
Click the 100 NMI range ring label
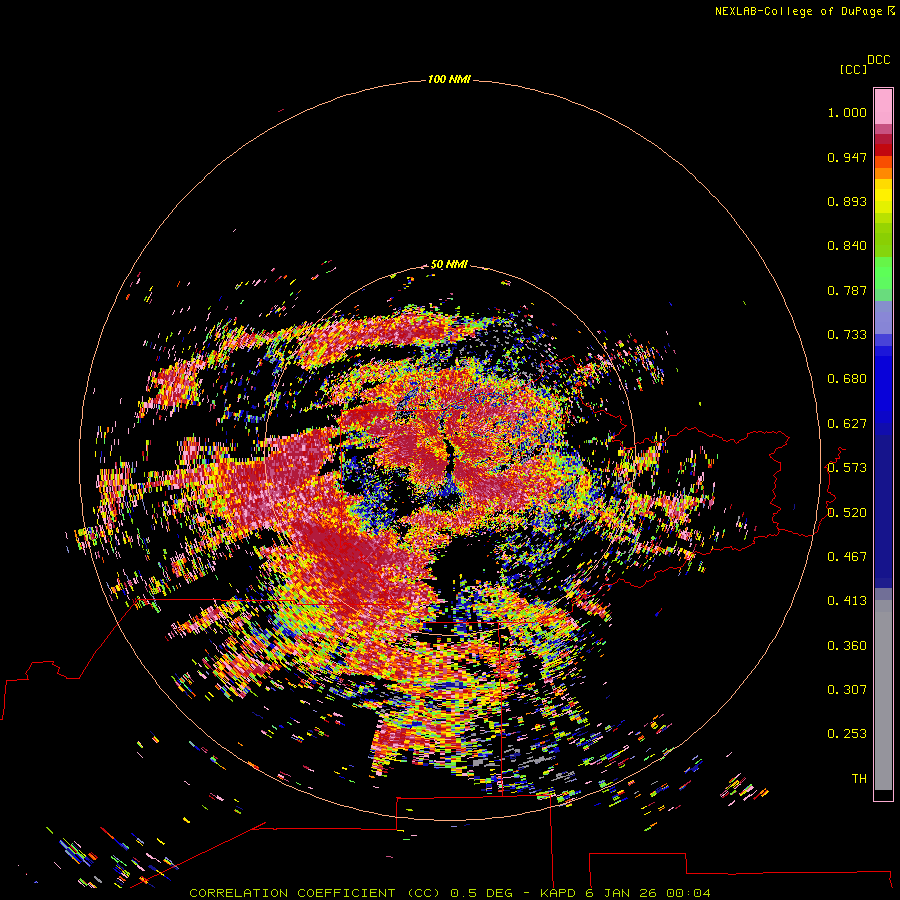[449, 79]
